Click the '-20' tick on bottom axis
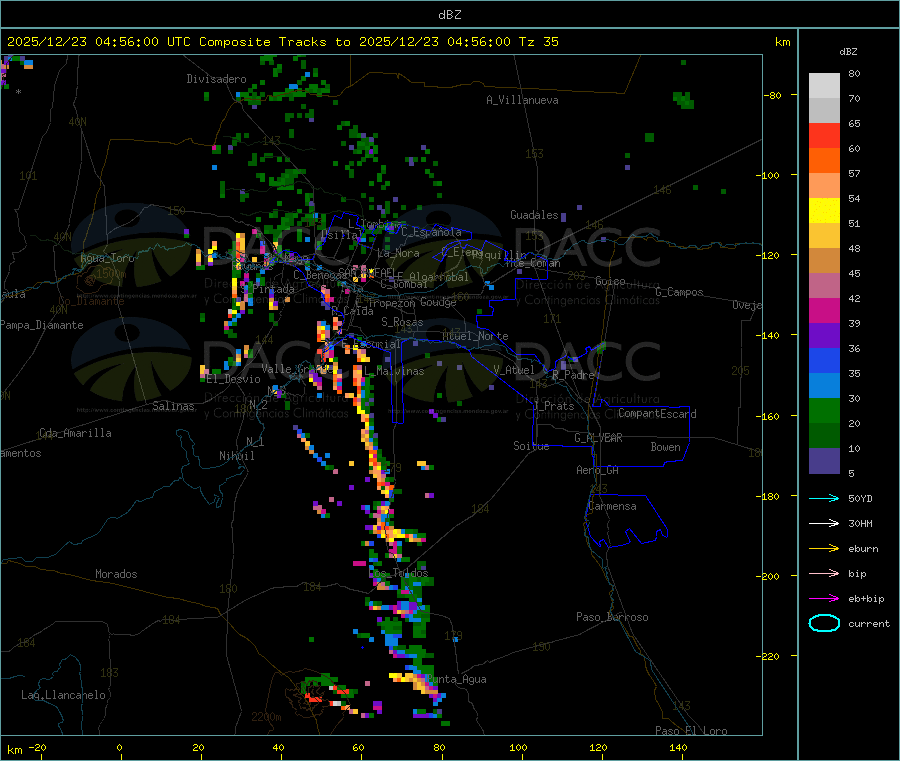 point(38,747)
